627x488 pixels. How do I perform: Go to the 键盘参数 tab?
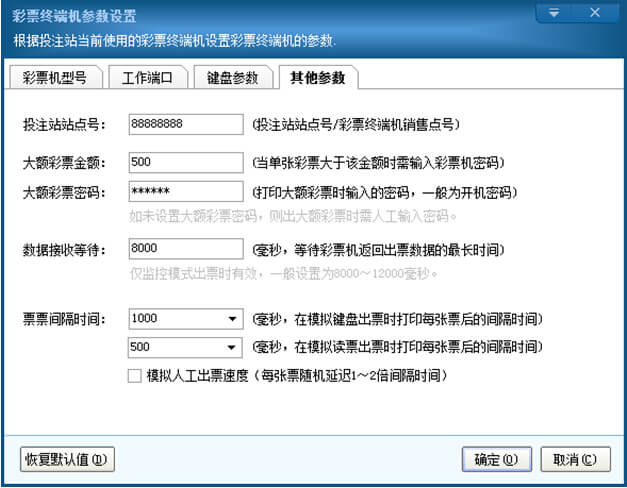232,78
